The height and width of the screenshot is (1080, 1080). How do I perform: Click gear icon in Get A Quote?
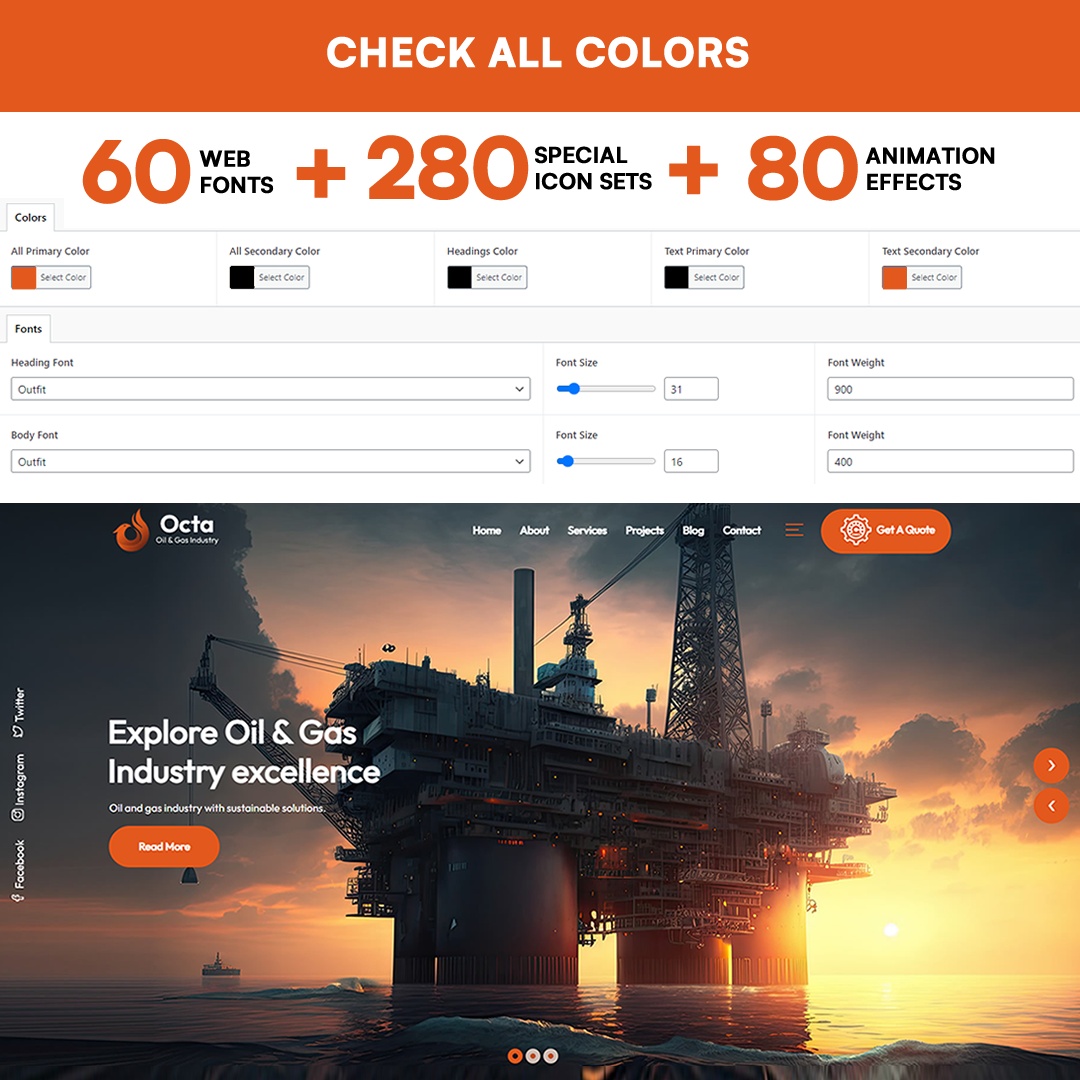[855, 530]
